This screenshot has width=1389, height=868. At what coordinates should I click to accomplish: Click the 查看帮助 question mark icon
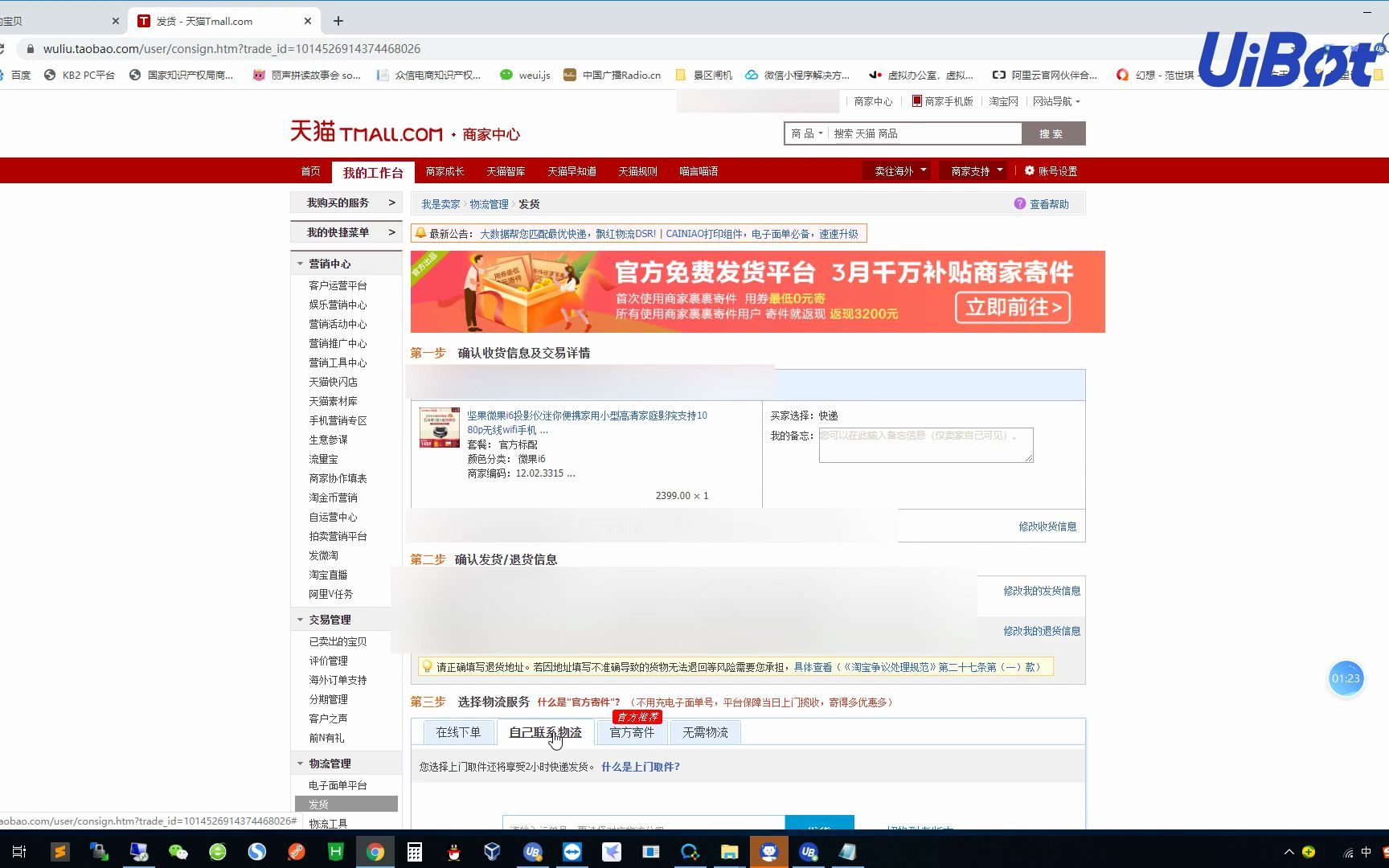1019,203
